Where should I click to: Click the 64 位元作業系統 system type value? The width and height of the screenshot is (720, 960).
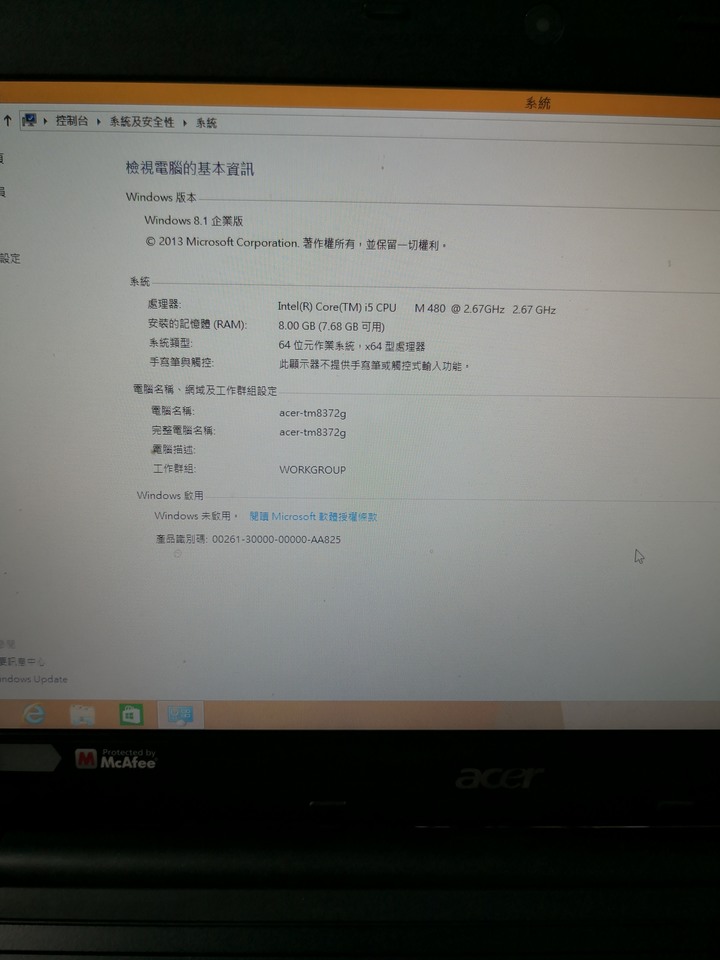351,346
